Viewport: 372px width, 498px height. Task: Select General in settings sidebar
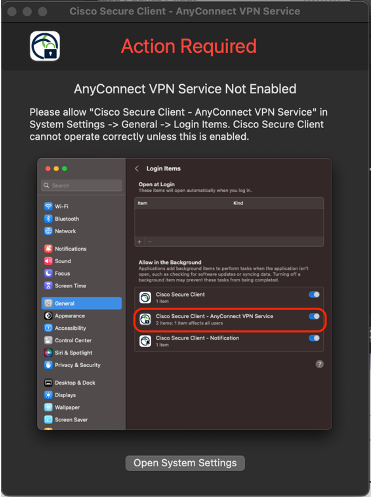82,303
